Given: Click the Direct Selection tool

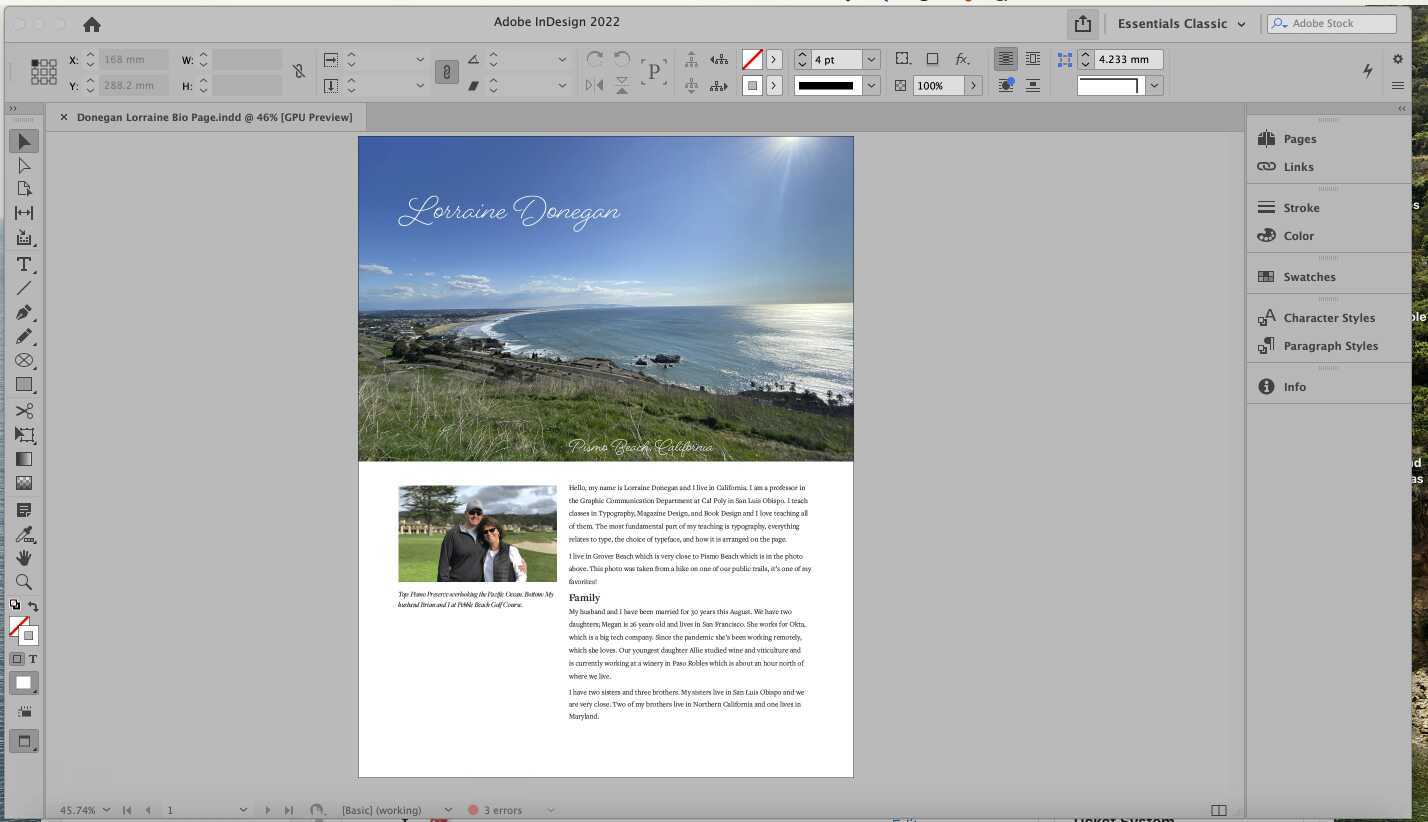Looking at the screenshot, I should (24, 166).
